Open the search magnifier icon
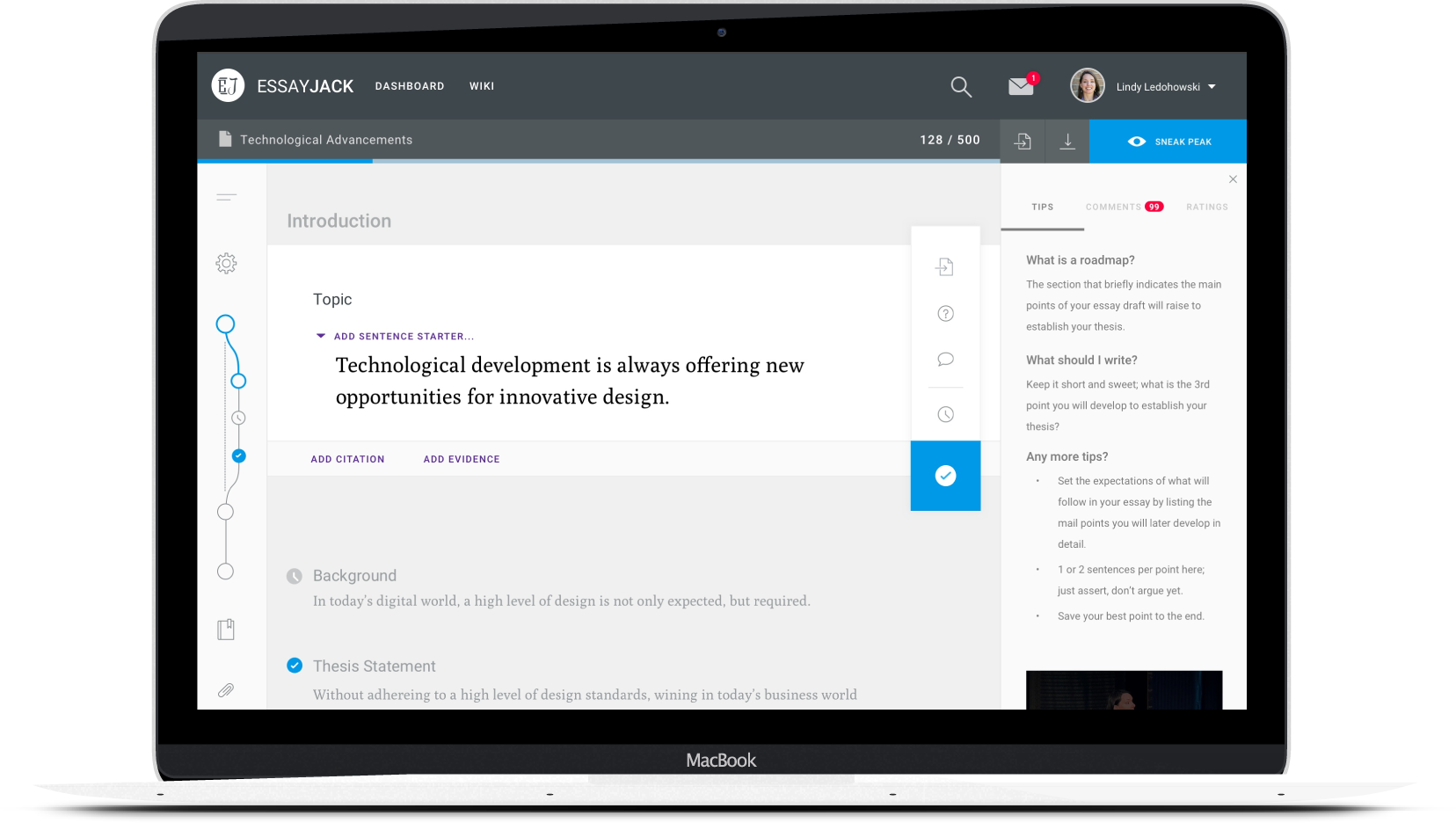Image resolution: width=1456 pixels, height=823 pixels. point(961,86)
